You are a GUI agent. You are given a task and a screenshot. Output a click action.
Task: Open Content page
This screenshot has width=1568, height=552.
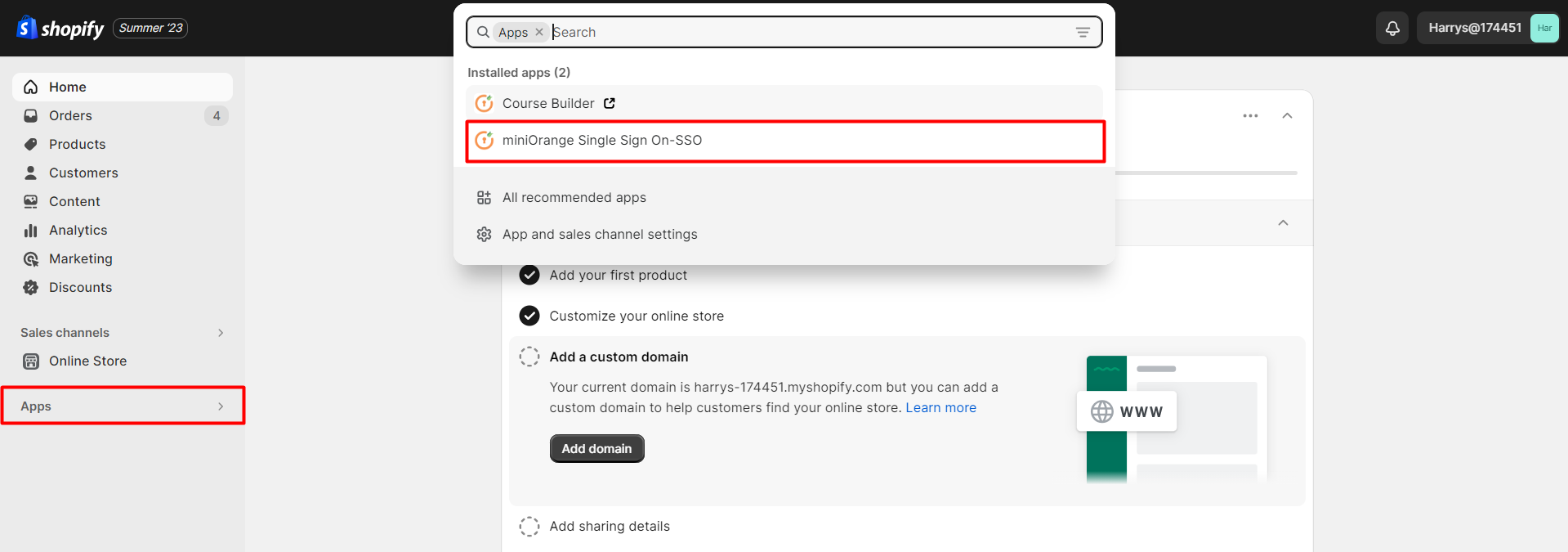point(123,201)
